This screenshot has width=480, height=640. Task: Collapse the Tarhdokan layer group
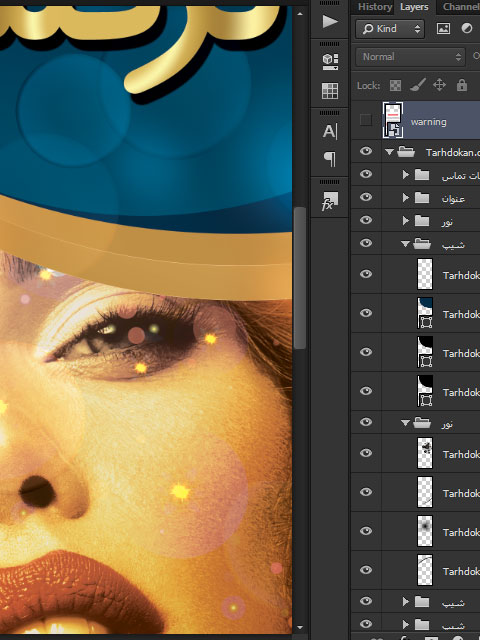[389, 152]
